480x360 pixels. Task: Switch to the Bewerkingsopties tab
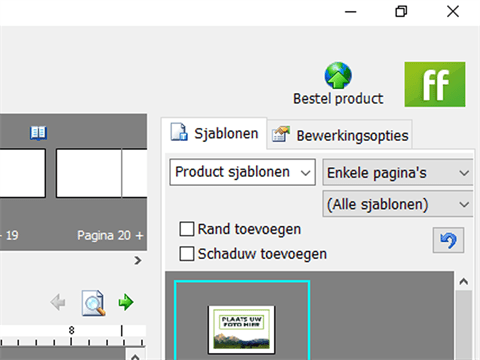click(340, 135)
